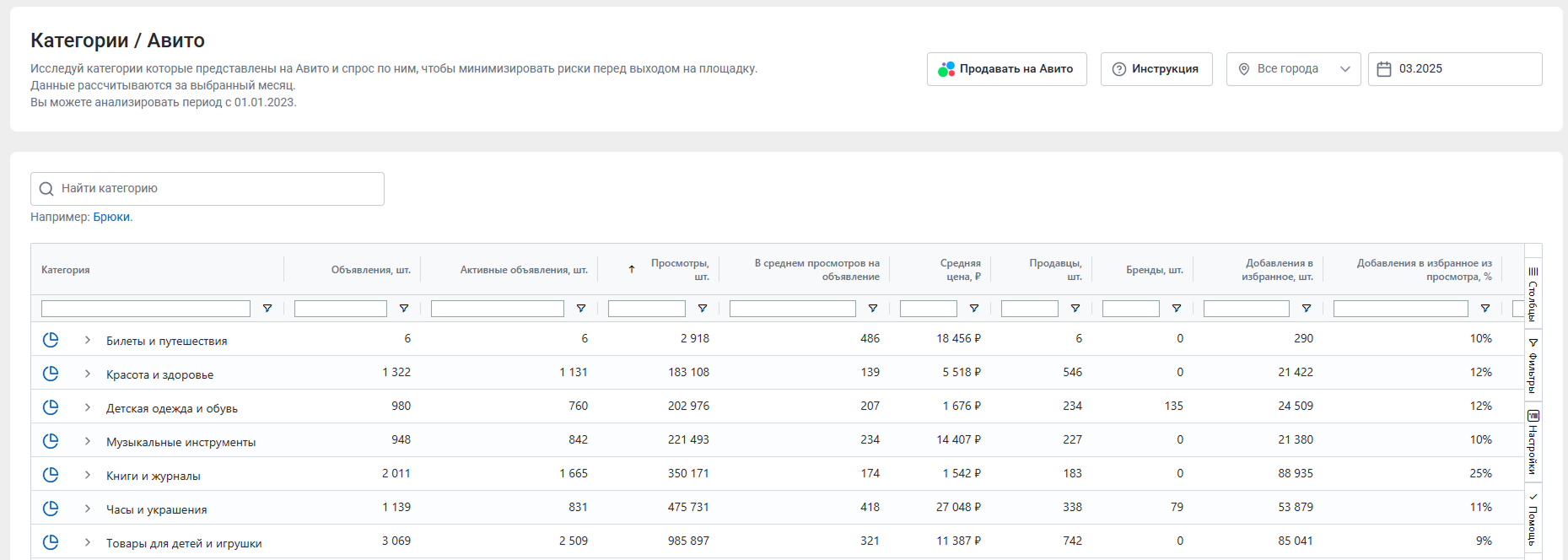
Task: Focus the Найти категорию search field
Action: point(207,189)
